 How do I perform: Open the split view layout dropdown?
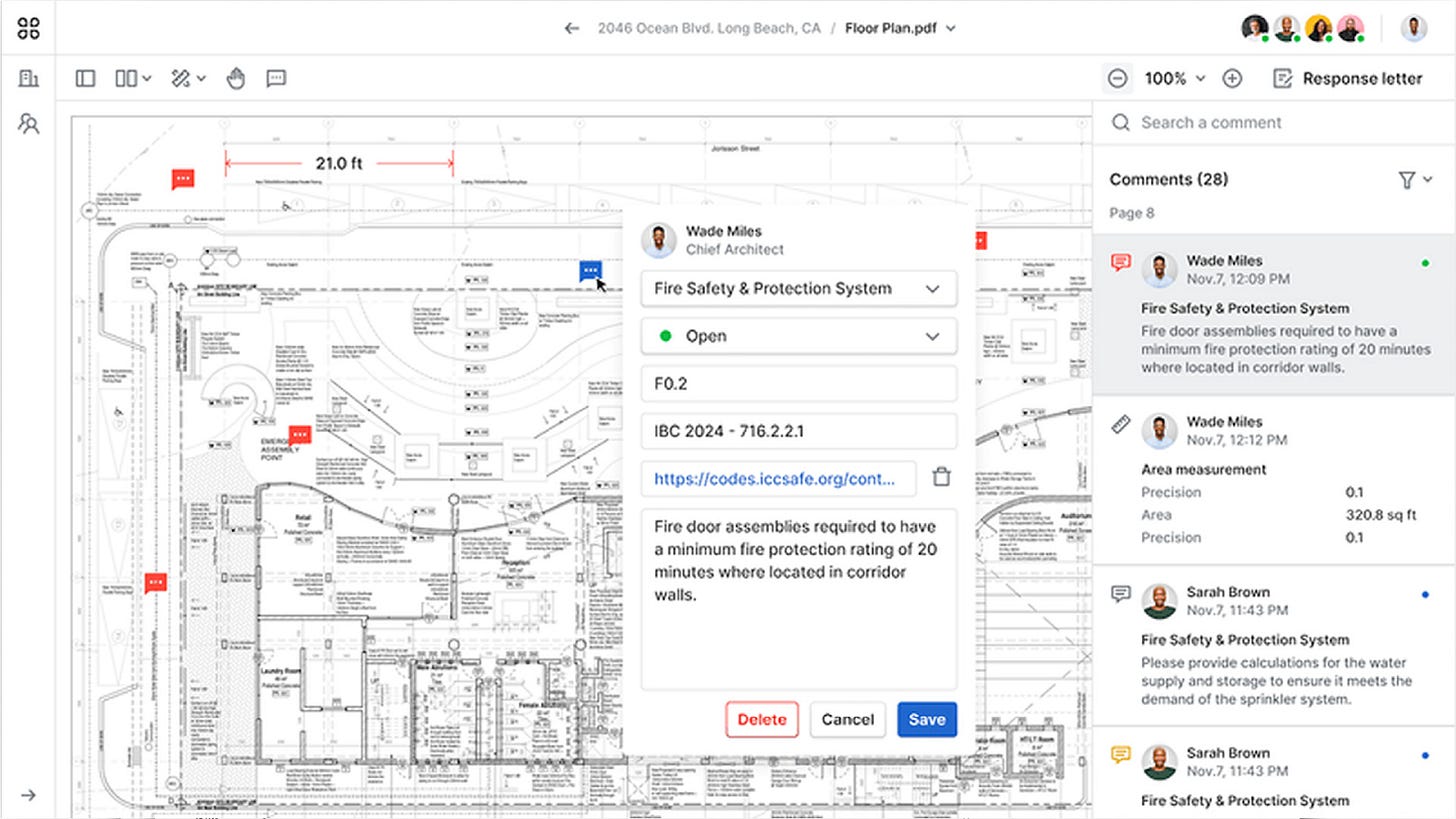point(132,78)
